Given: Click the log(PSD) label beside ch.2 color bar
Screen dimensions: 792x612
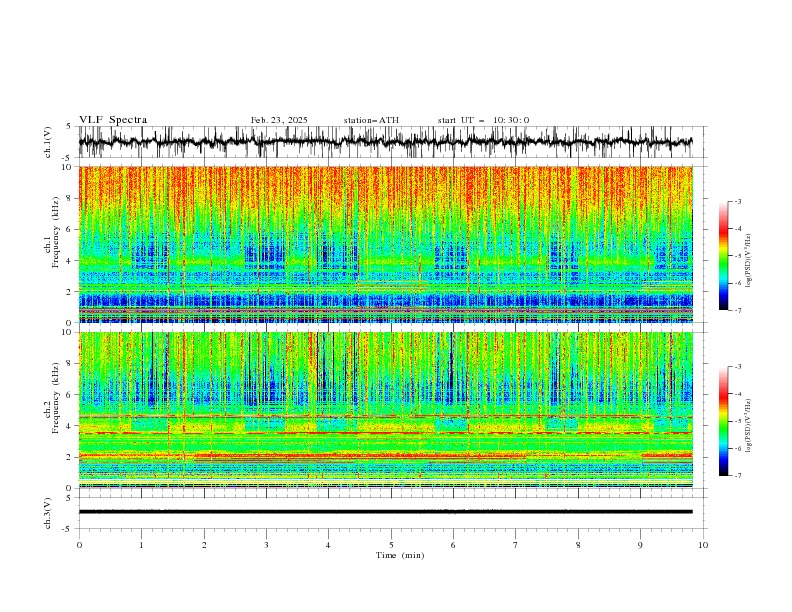Looking at the screenshot, I should click(x=748, y=426).
